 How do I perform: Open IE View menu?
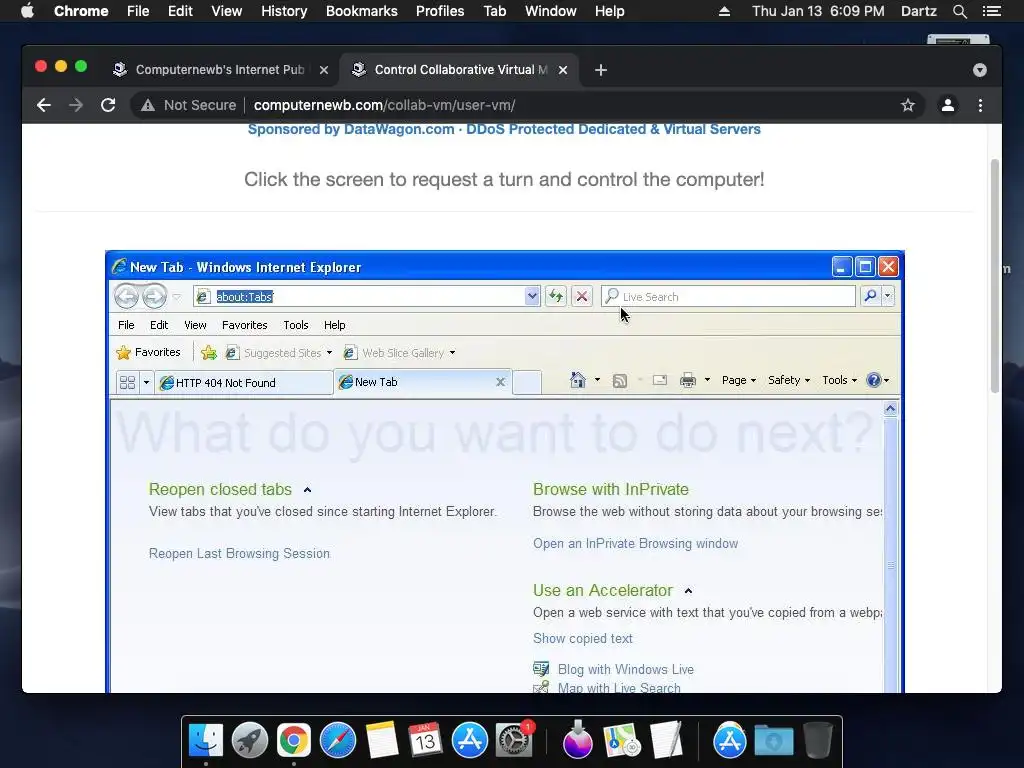pyautogui.click(x=195, y=325)
